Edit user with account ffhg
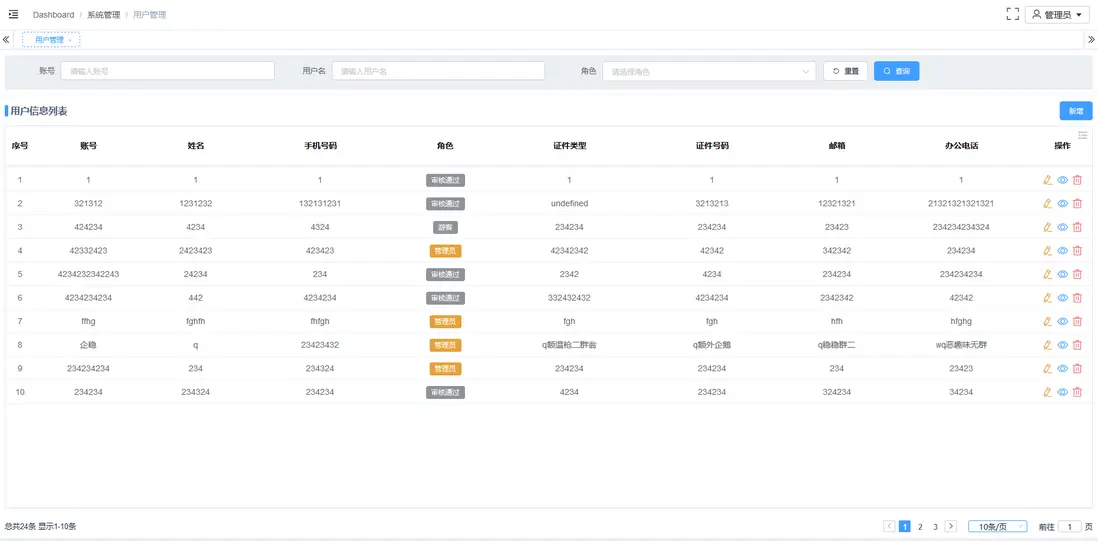Viewport: 1098px width, 541px height. 1048,321
